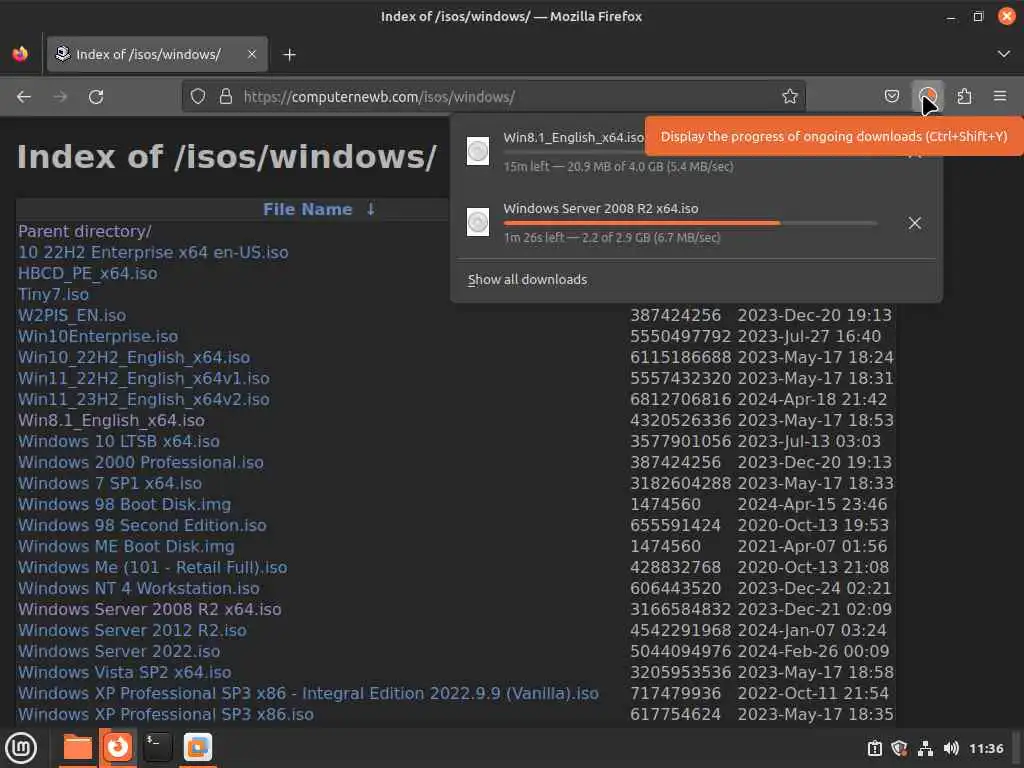Download Windows XP Professional SP3 x86.iso
This screenshot has width=1024, height=768.
point(166,714)
